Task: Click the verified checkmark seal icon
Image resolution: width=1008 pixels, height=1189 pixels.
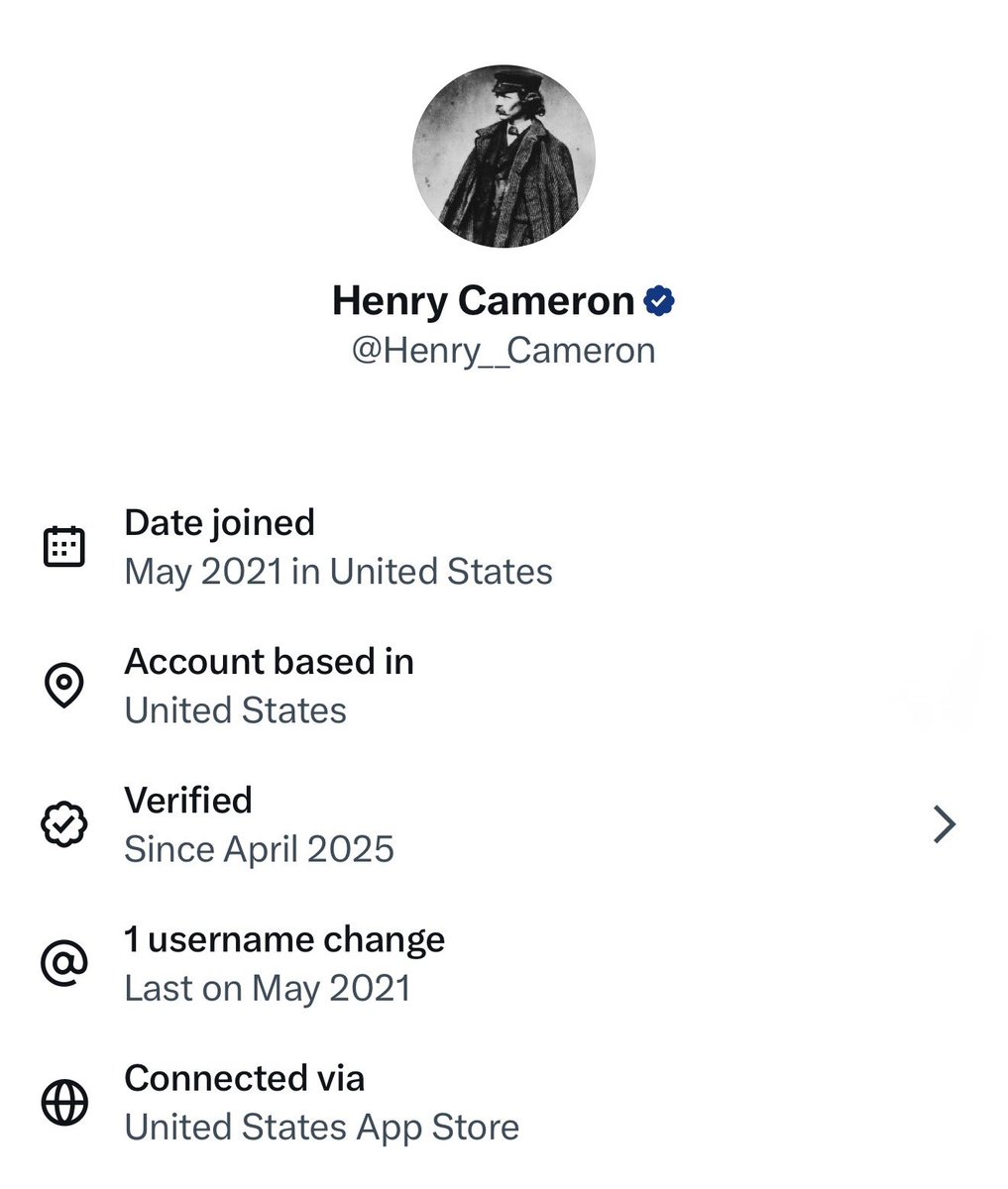Action: coord(64,824)
